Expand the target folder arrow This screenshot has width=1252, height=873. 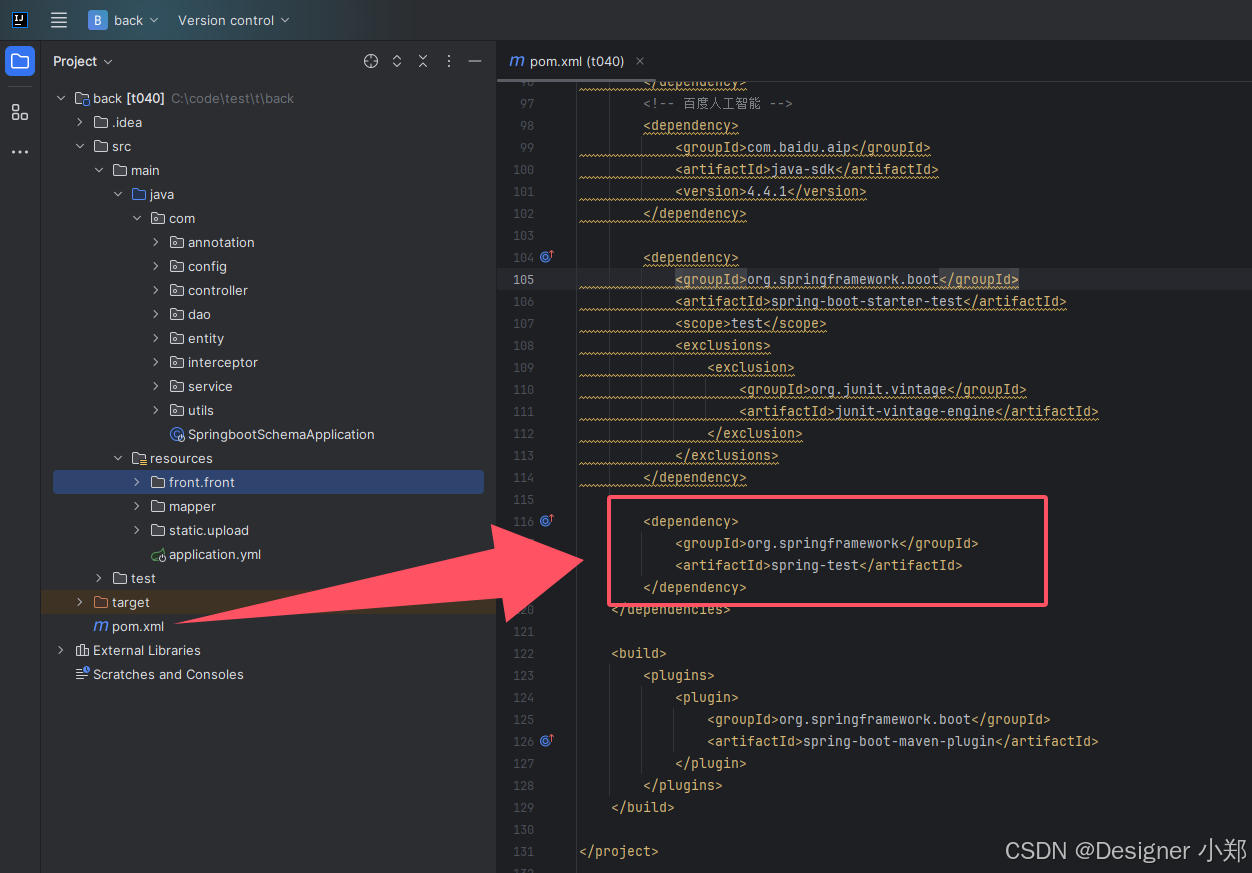click(x=80, y=602)
